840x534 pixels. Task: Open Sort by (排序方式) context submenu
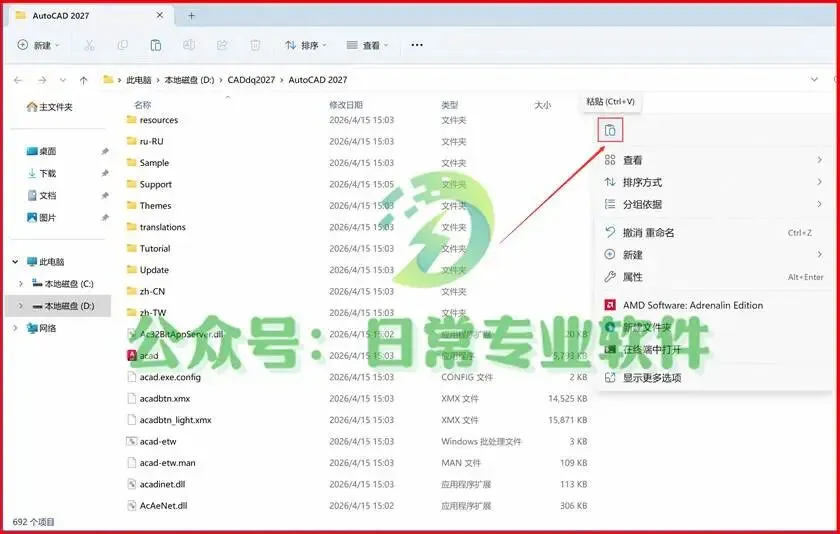(x=714, y=182)
